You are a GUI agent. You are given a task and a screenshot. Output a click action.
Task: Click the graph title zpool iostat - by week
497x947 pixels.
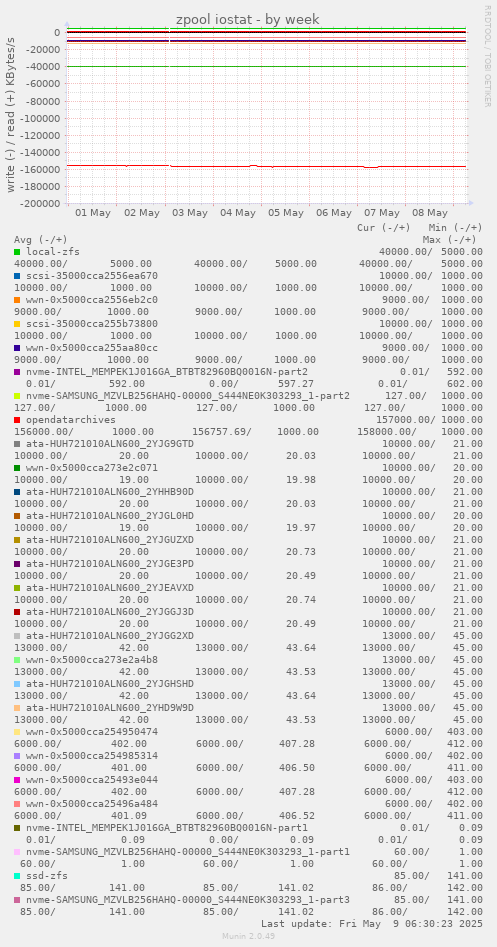tap(248, 20)
